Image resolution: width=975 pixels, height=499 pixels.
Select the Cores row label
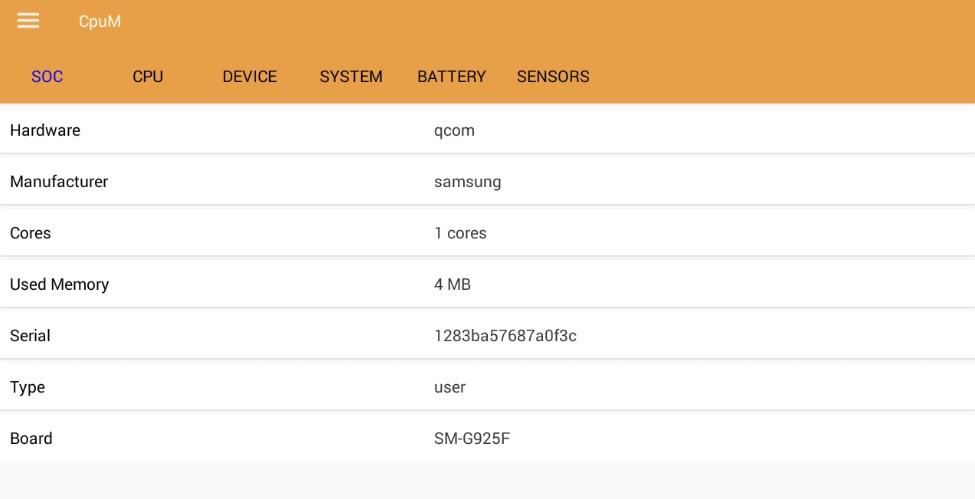(x=30, y=233)
